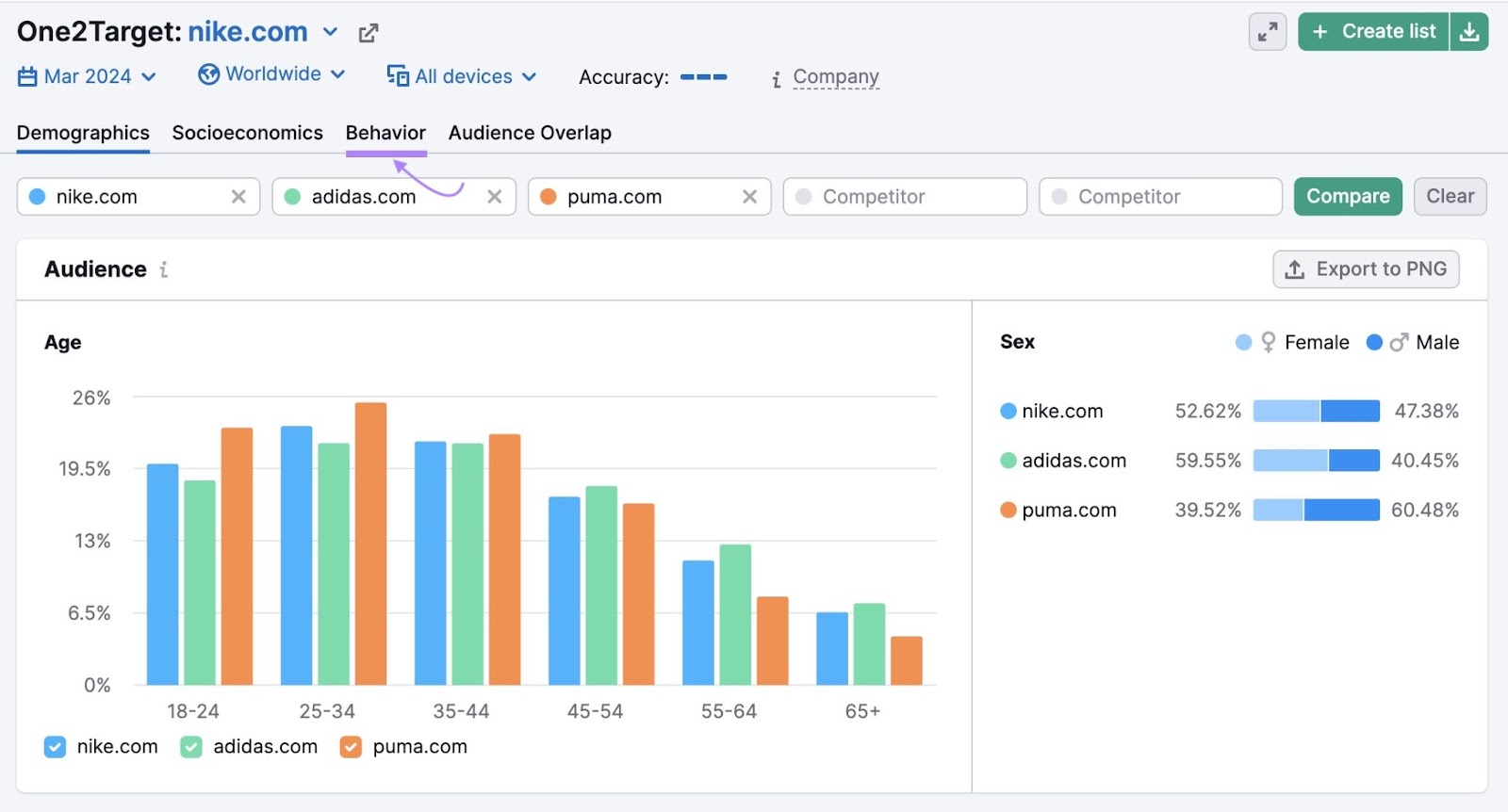Click the orange color dot in puma.com field

click(x=549, y=197)
